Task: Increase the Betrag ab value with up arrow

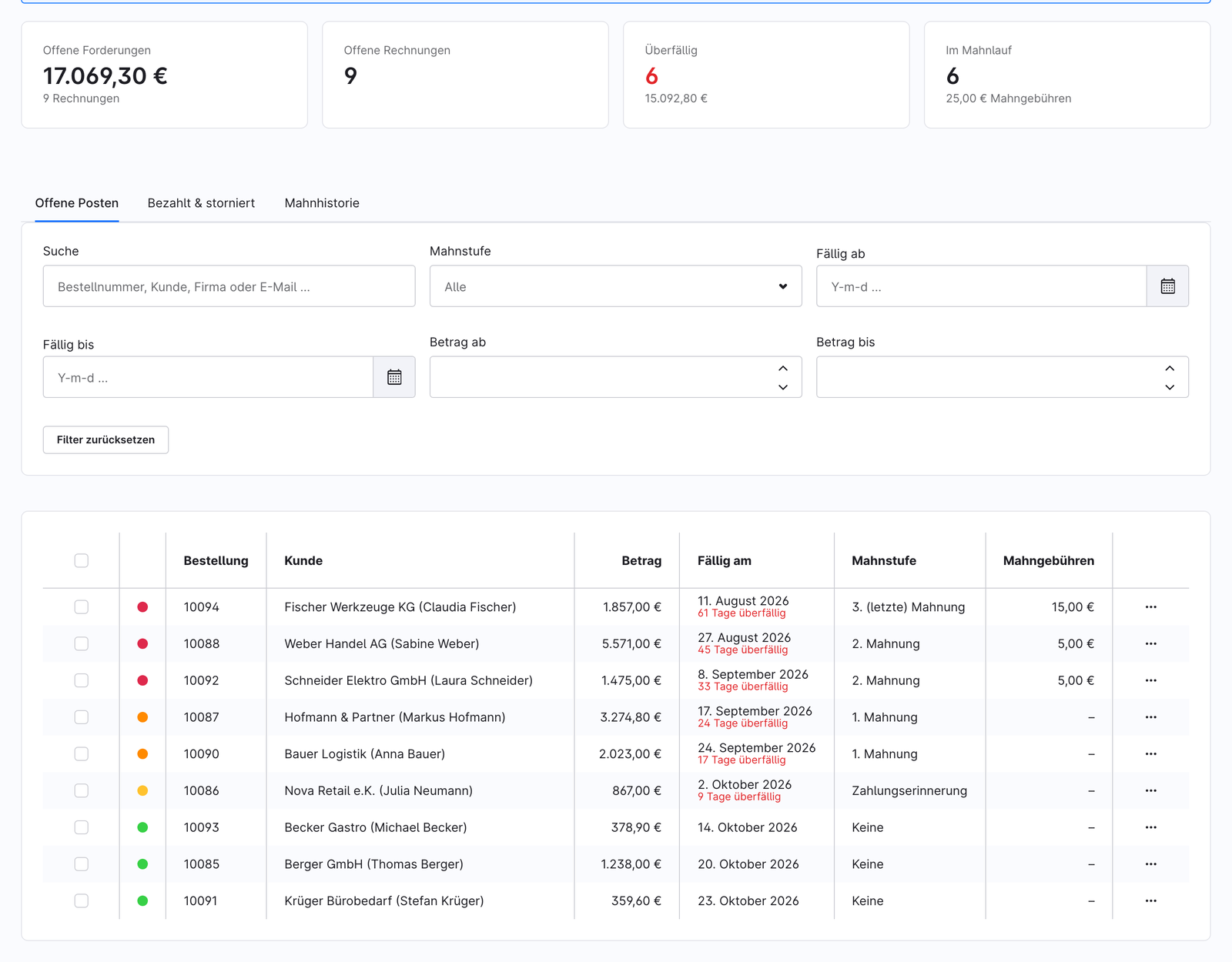Action: 782,368
